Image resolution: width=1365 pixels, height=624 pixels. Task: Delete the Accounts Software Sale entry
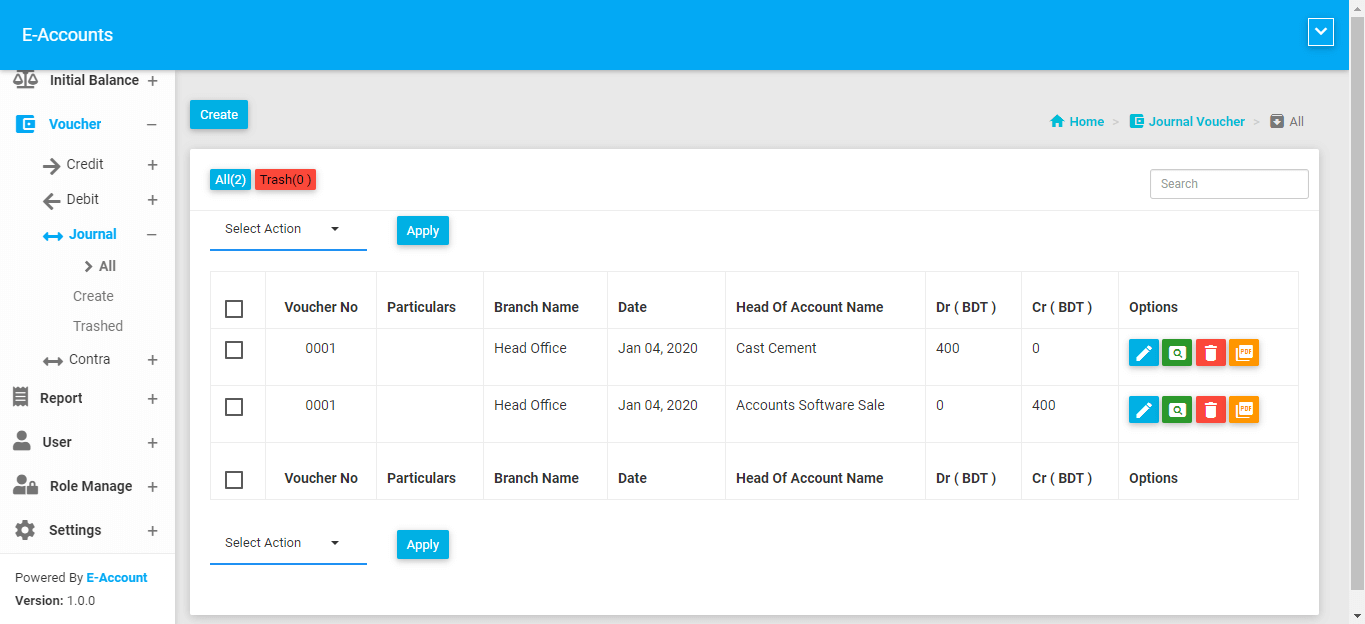pos(1210,410)
